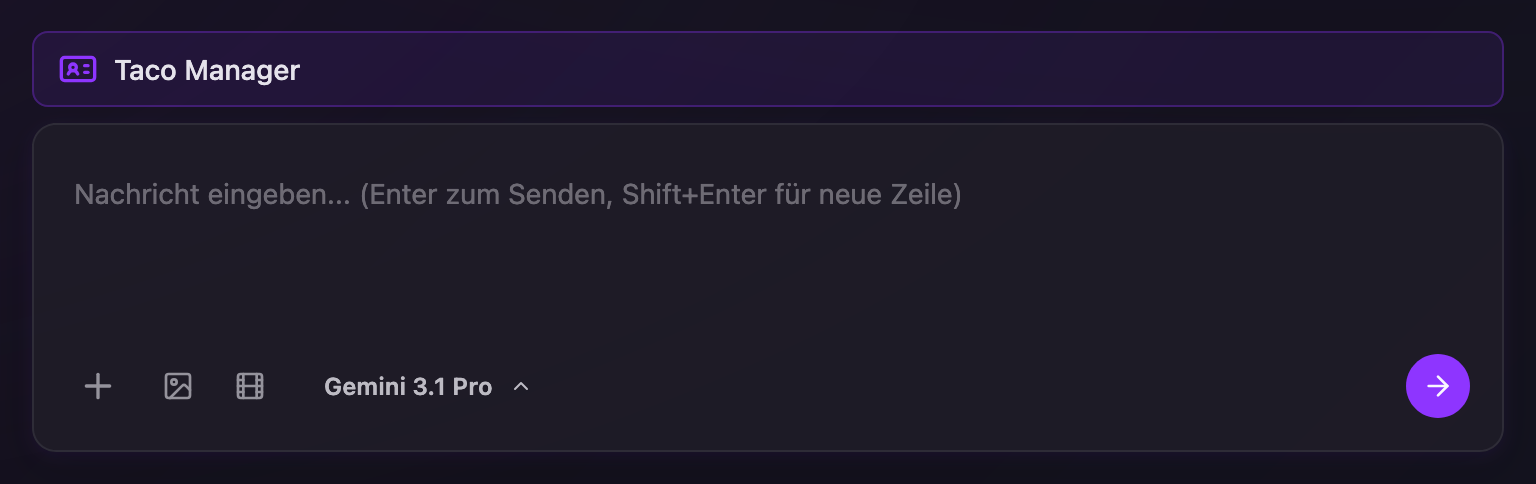Click the picture icon next to the plus
Image resolution: width=1536 pixels, height=484 pixels.
coord(178,386)
